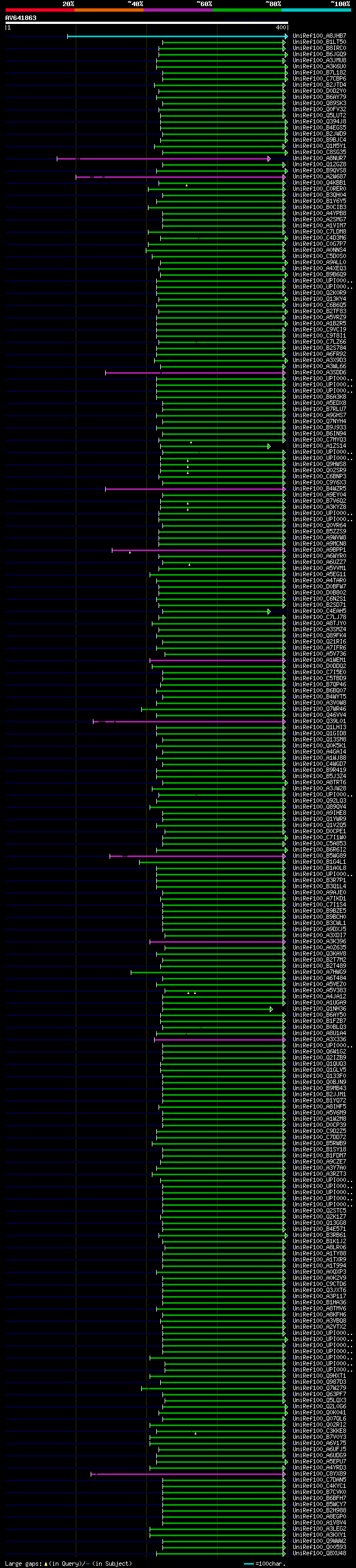Click the green ~80% identity legend segment
356x1568 pixels.
(x=247, y=10)
